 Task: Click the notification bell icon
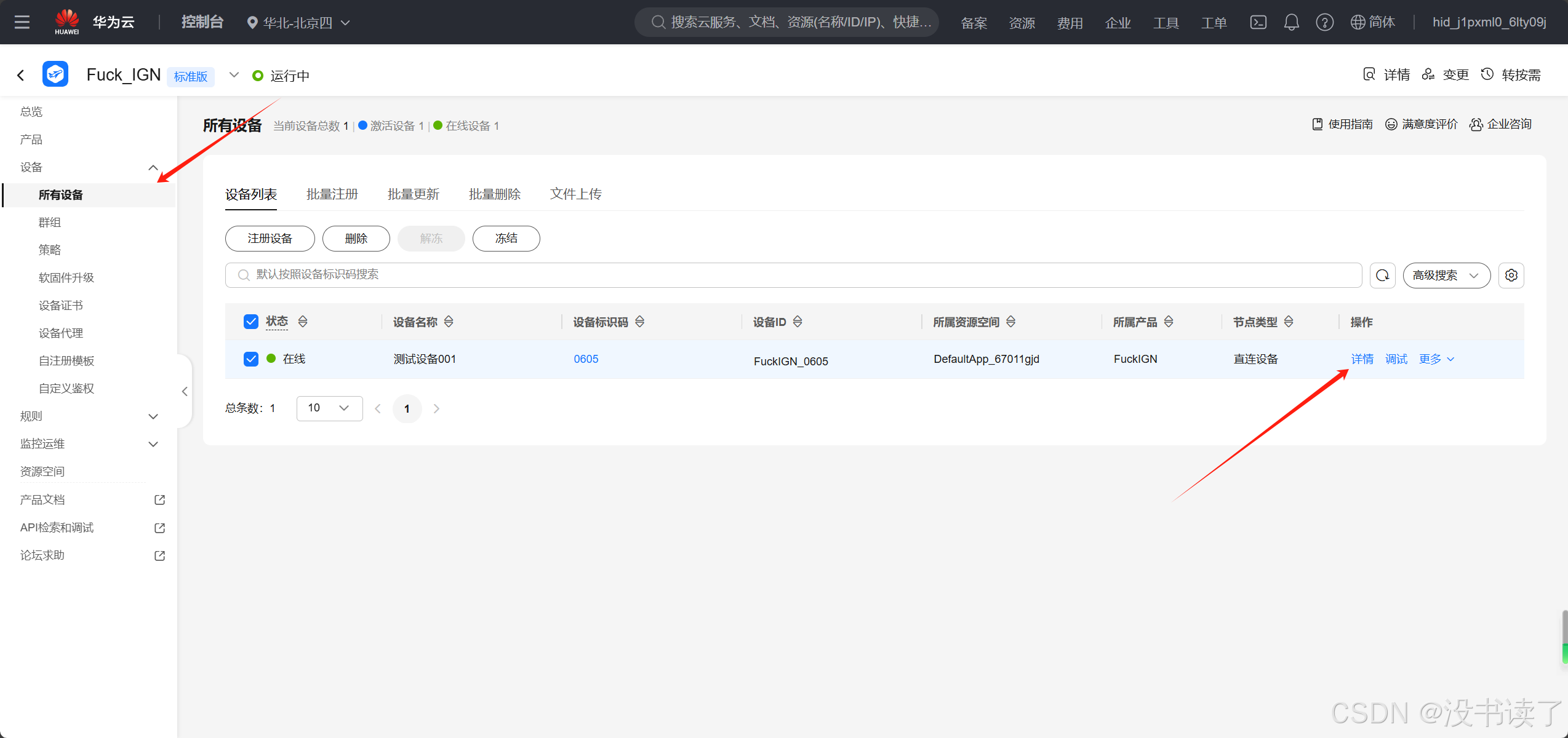point(1291,23)
